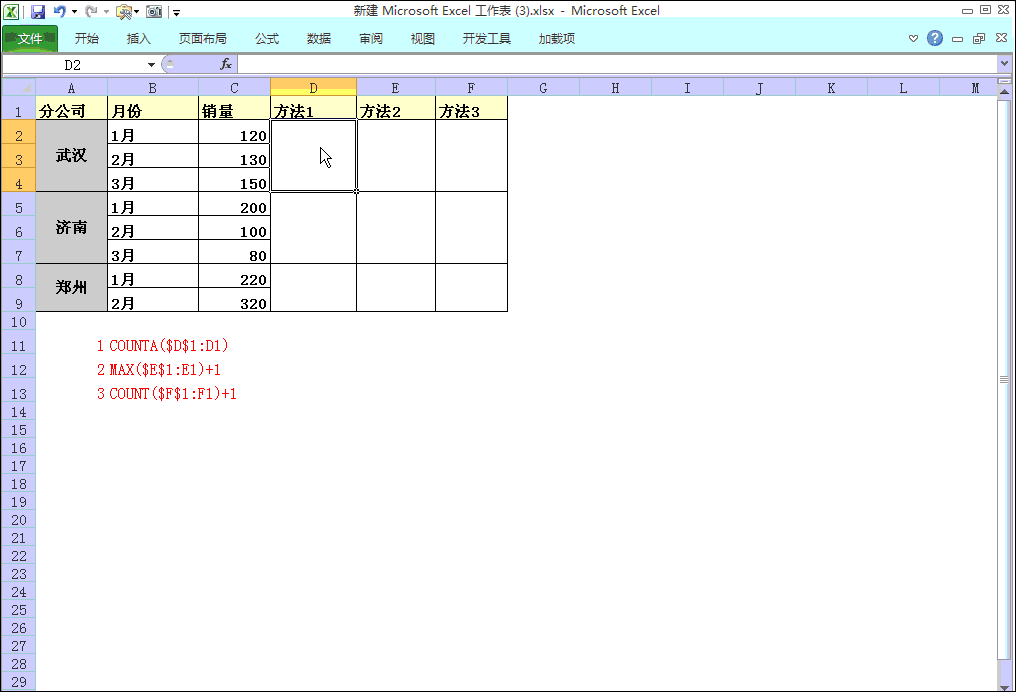The width and height of the screenshot is (1016, 692).
Task: Click the merged empty cell E5 under 方法2
Action: (x=396, y=227)
